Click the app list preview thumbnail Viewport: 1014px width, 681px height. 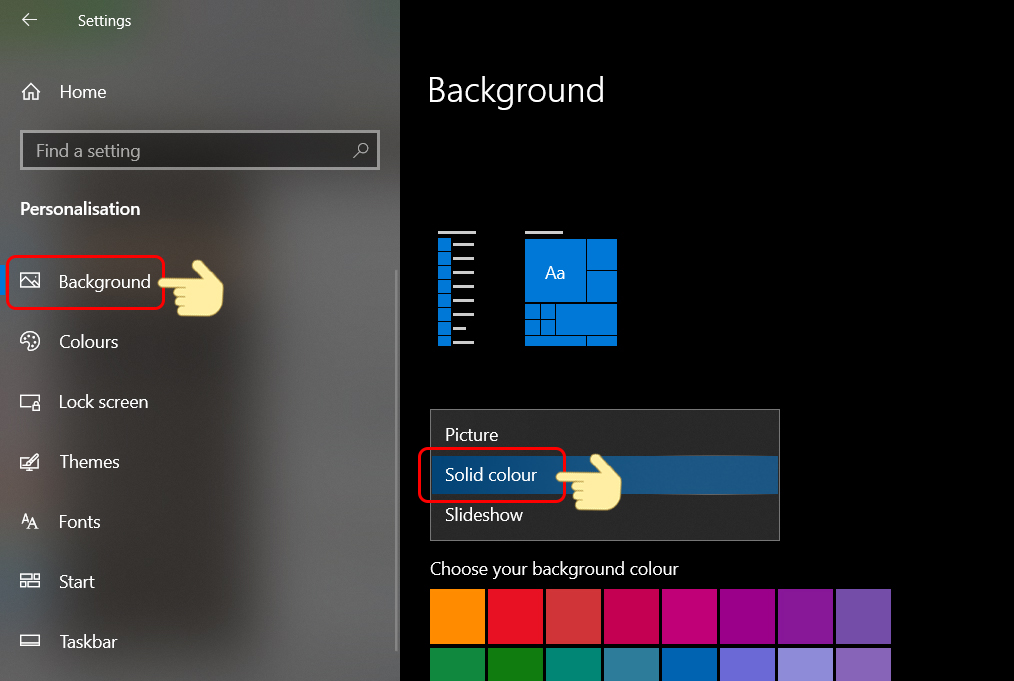pyautogui.click(x=457, y=288)
